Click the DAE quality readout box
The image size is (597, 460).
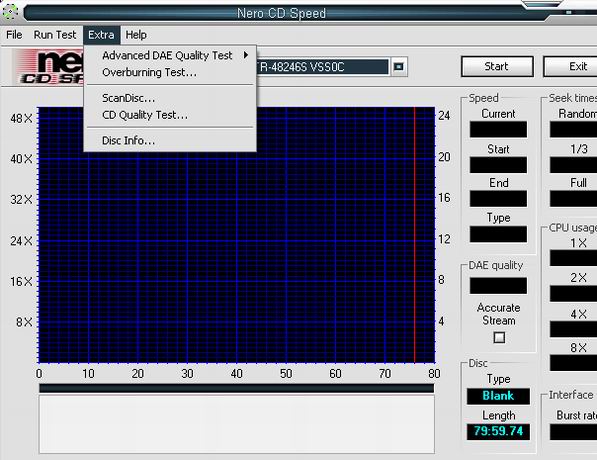(498, 286)
